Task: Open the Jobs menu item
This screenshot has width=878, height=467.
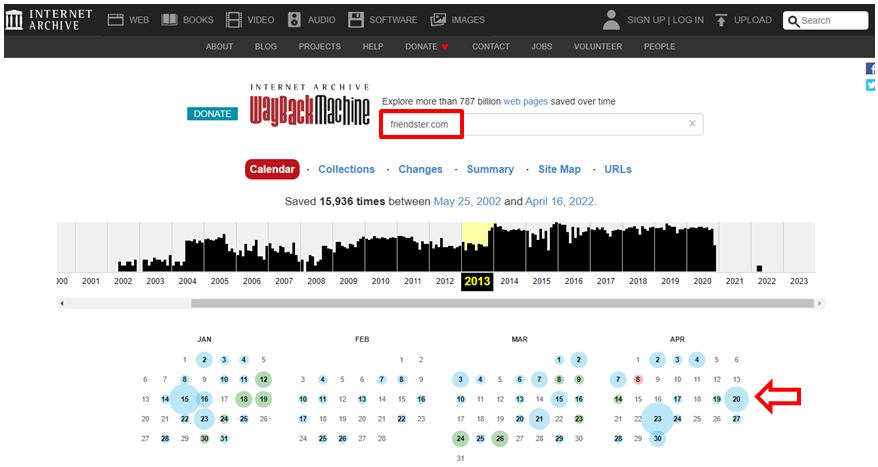Action: [541, 46]
